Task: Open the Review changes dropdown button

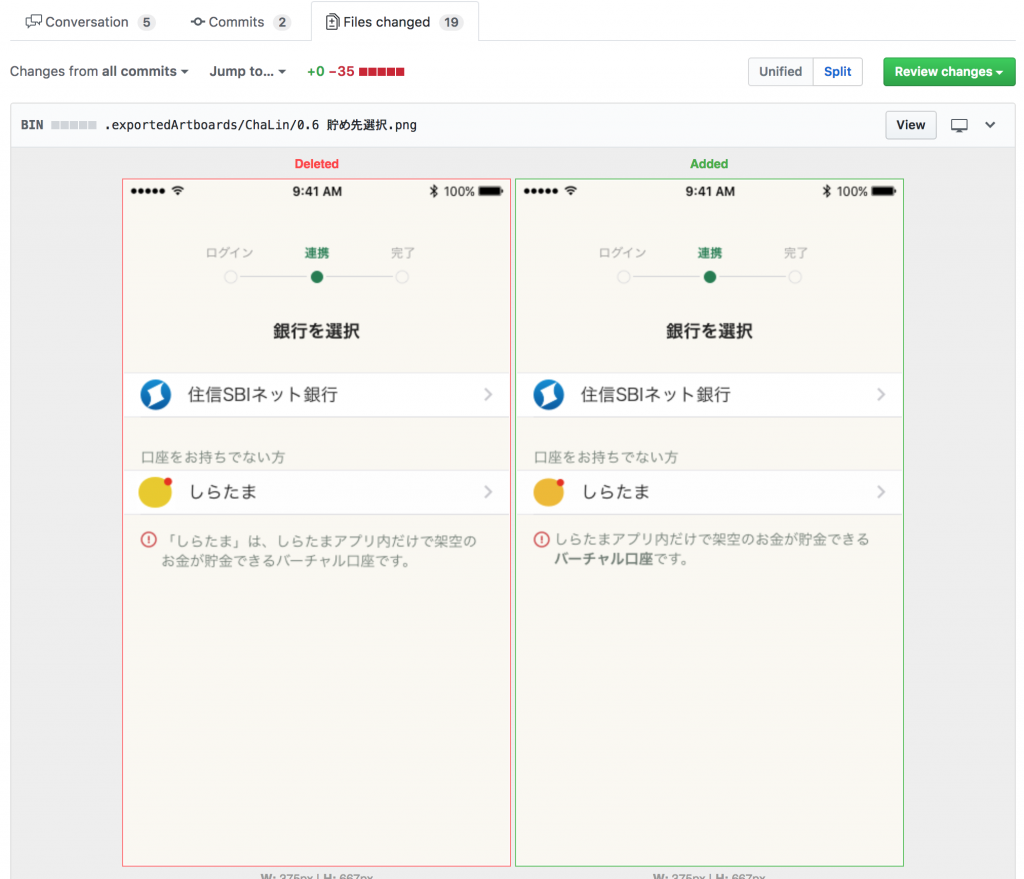Action: (x=949, y=72)
